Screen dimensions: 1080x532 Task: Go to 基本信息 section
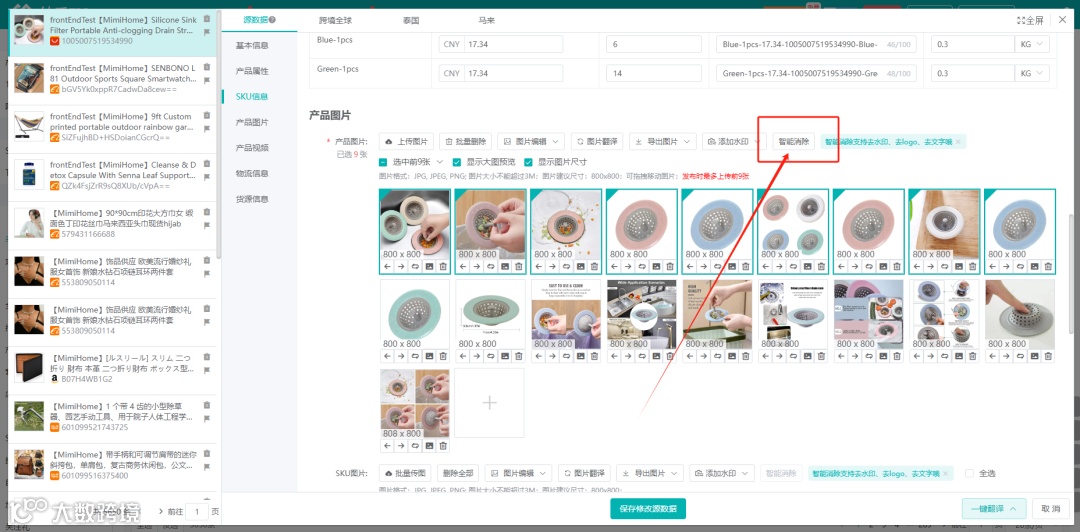coord(252,45)
